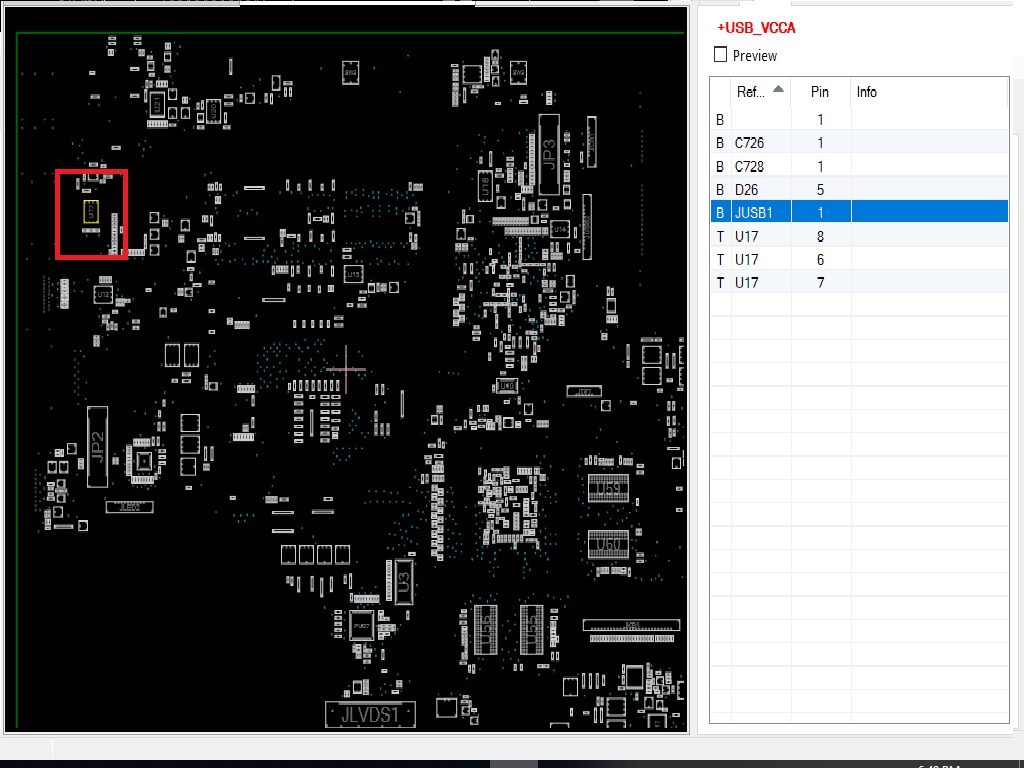The image size is (1024, 768).
Task: Select the U17 pin 6 row
Action: (x=859, y=259)
